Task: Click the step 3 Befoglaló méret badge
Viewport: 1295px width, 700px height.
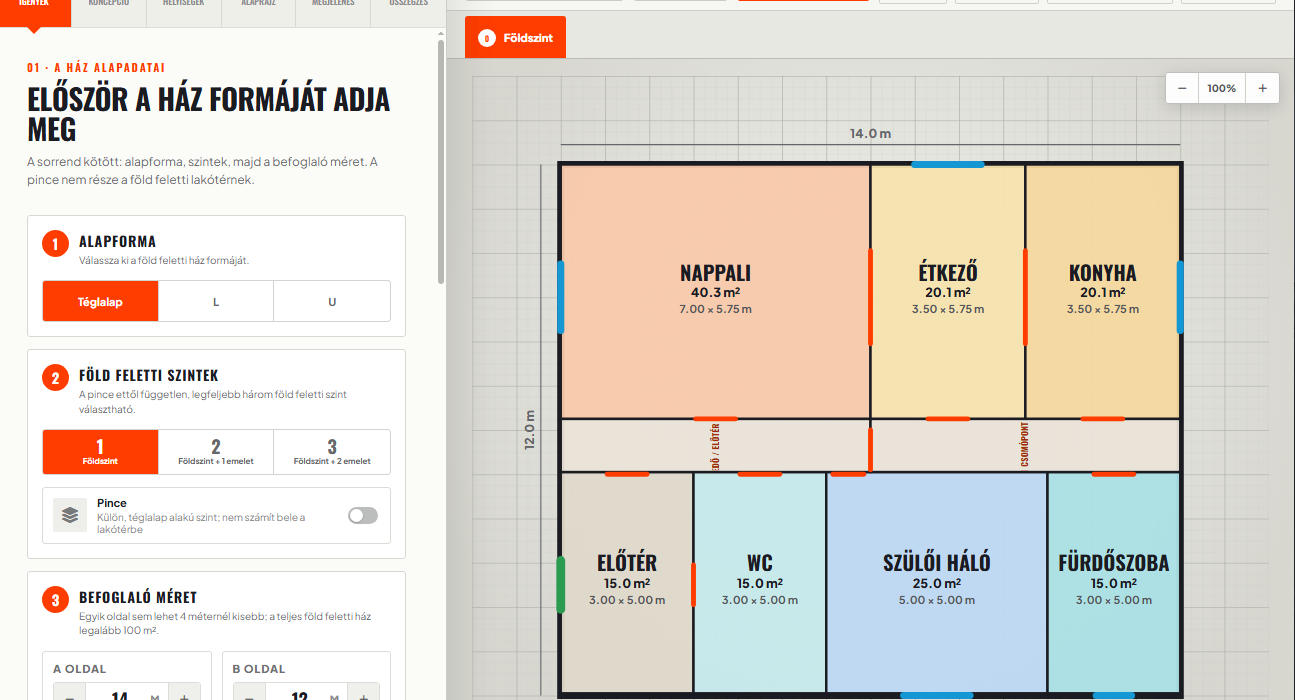Action: point(55,600)
